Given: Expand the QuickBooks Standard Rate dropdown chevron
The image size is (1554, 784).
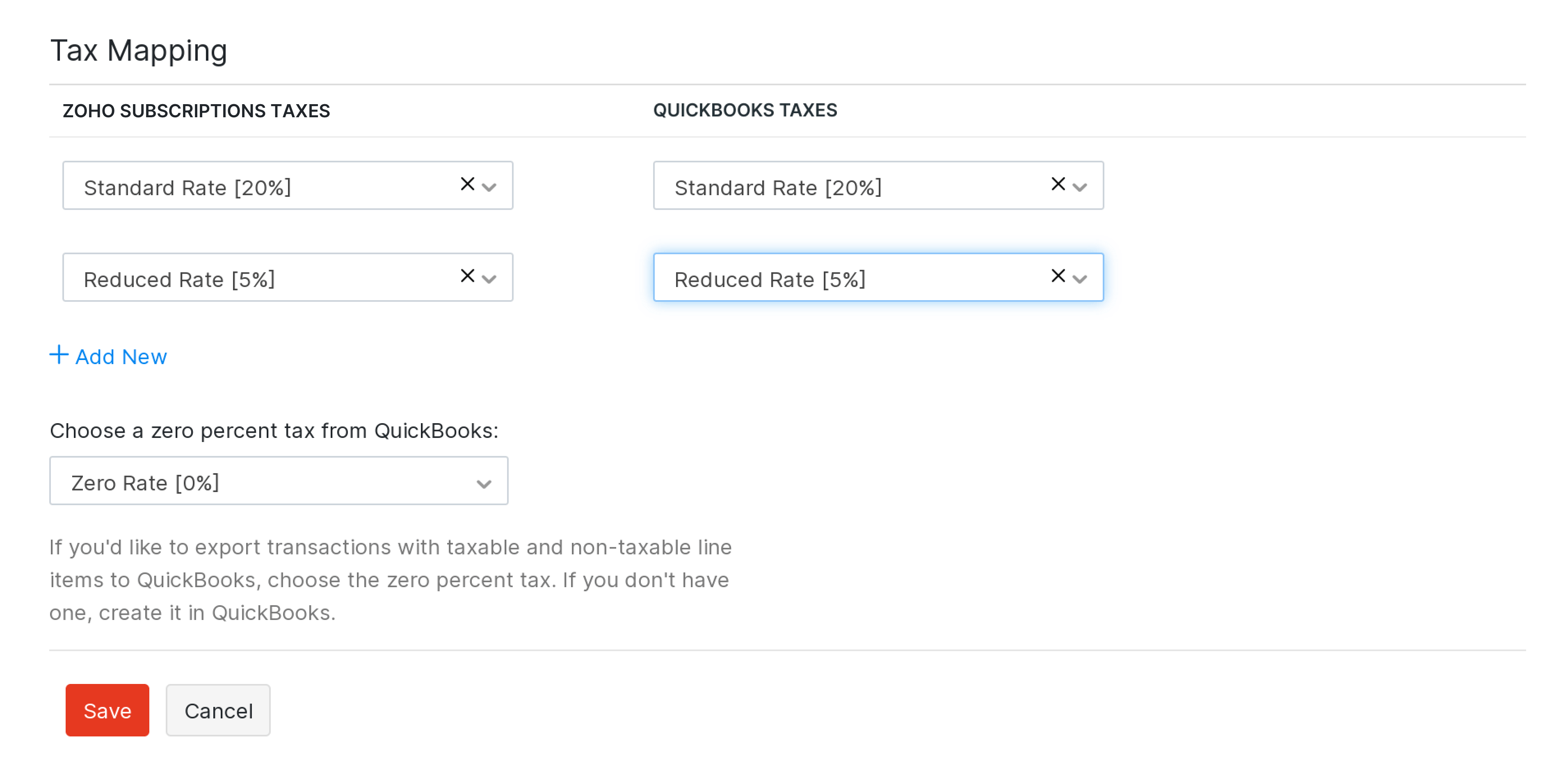Looking at the screenshot, I should tap(1080, 187).
